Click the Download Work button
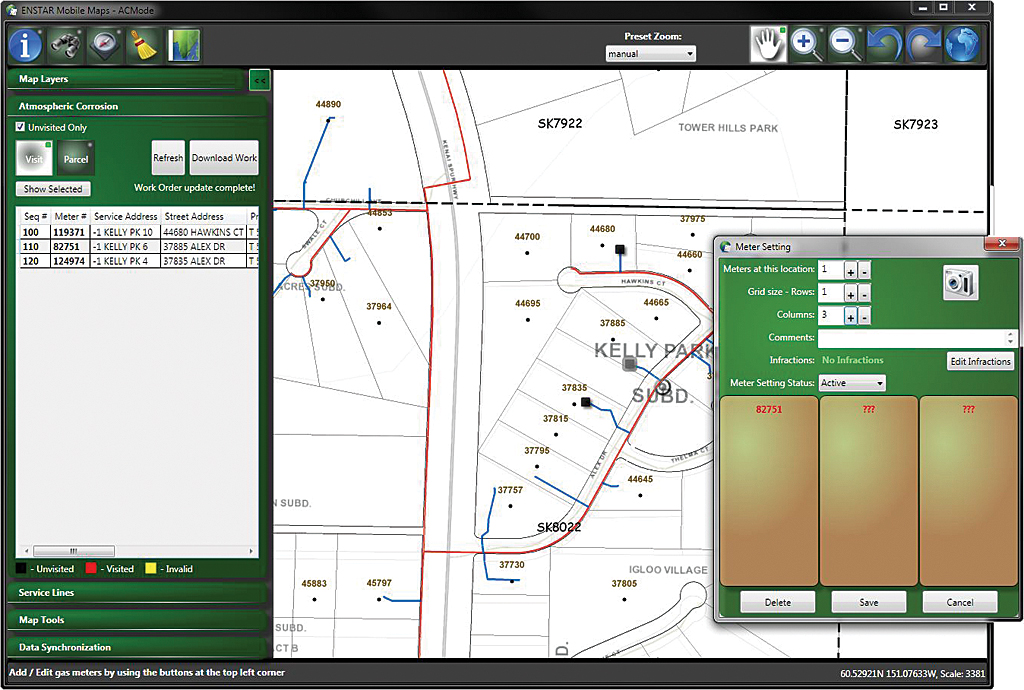The width and height of the screenshot is (1024, 690). [x=224, y=158]
